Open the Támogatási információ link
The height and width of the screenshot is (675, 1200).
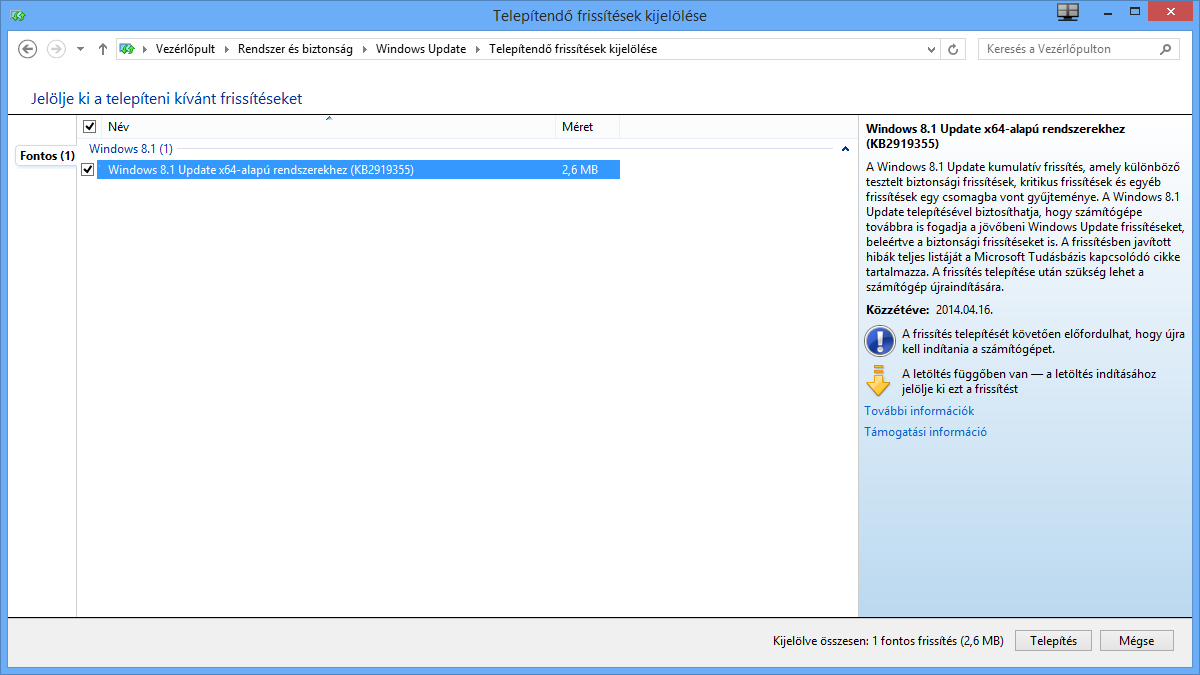(926, 432)
